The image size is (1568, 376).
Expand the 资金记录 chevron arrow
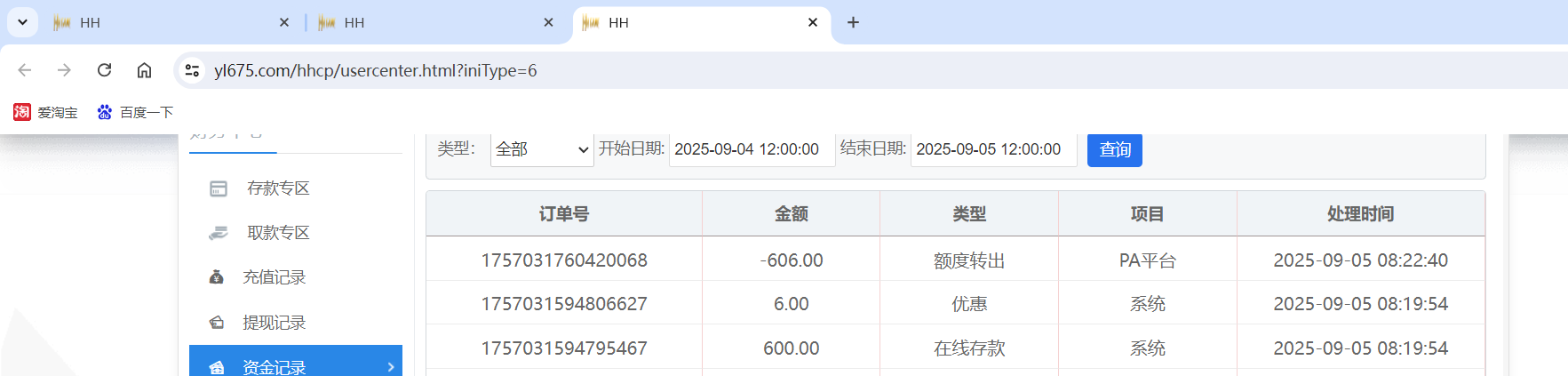pos(391,367)
